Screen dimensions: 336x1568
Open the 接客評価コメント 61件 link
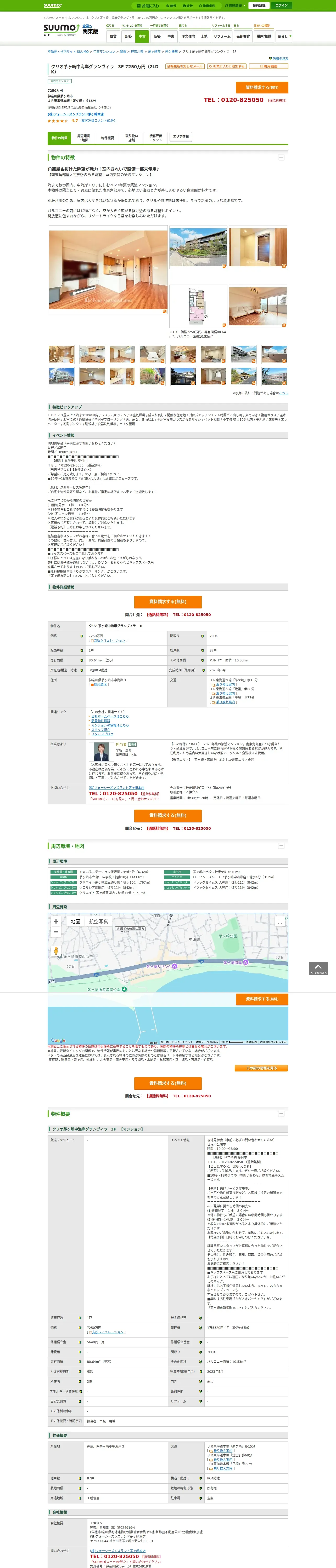(x=98, y=120)
